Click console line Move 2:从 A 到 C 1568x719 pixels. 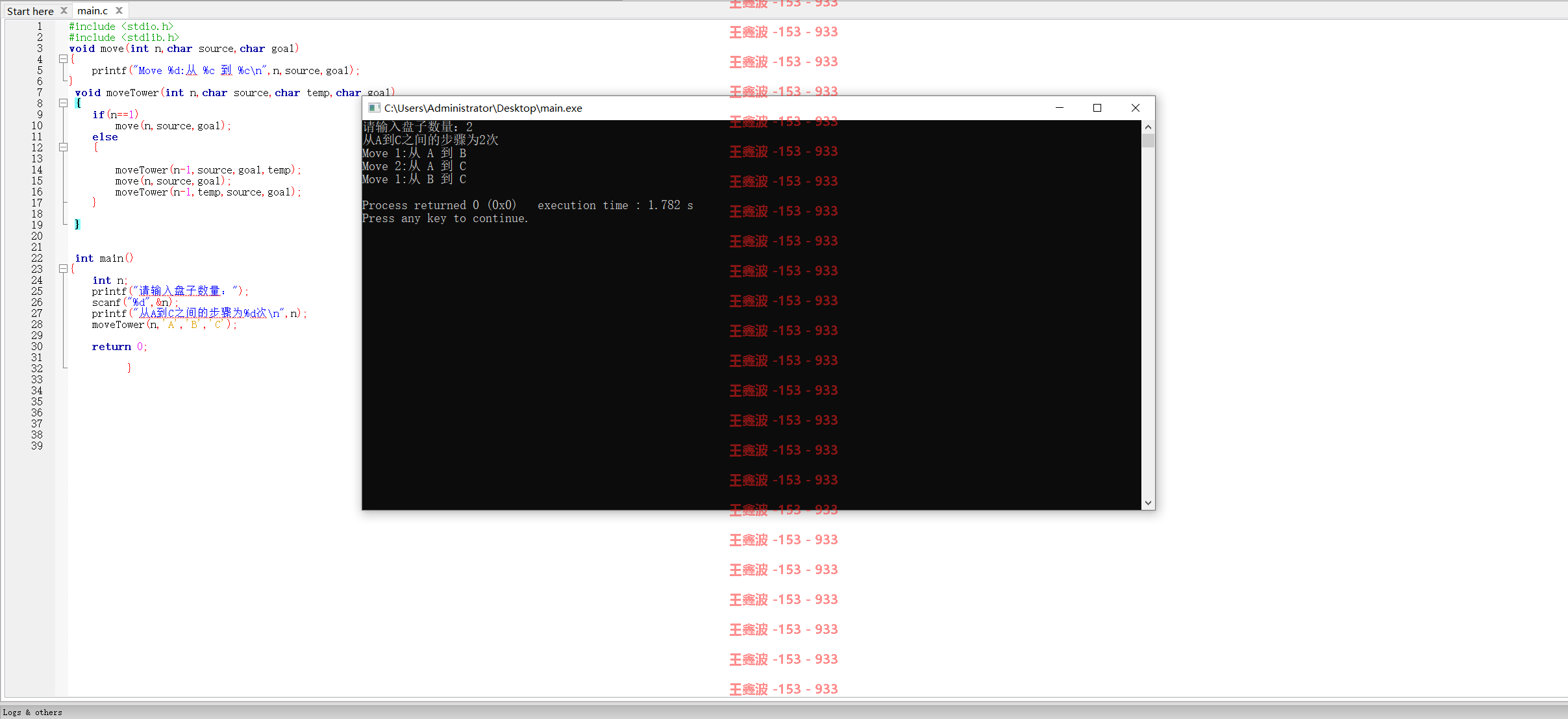(x=414, y=167)
